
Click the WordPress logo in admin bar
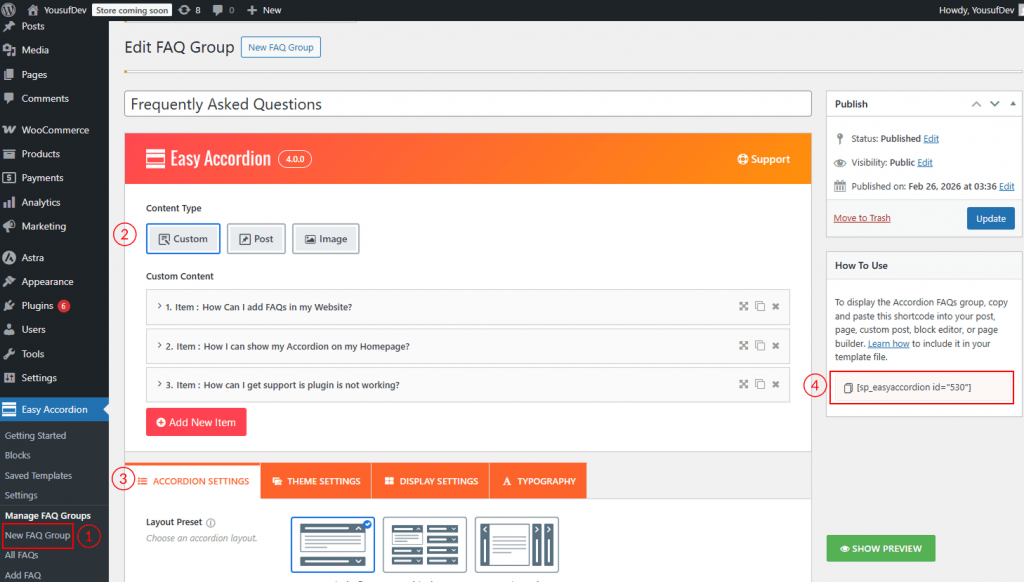10,10
